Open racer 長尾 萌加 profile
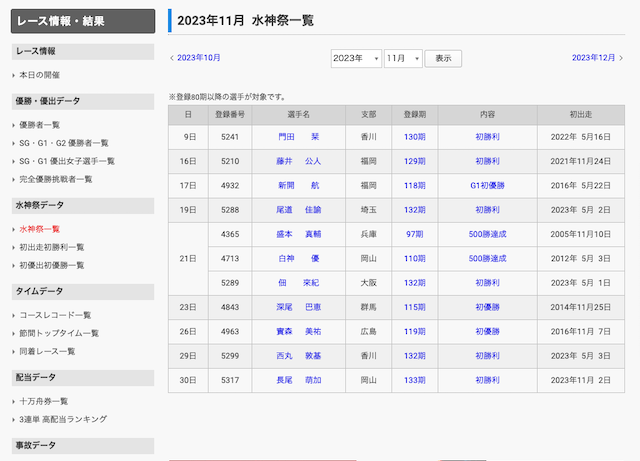 point(298,380)
